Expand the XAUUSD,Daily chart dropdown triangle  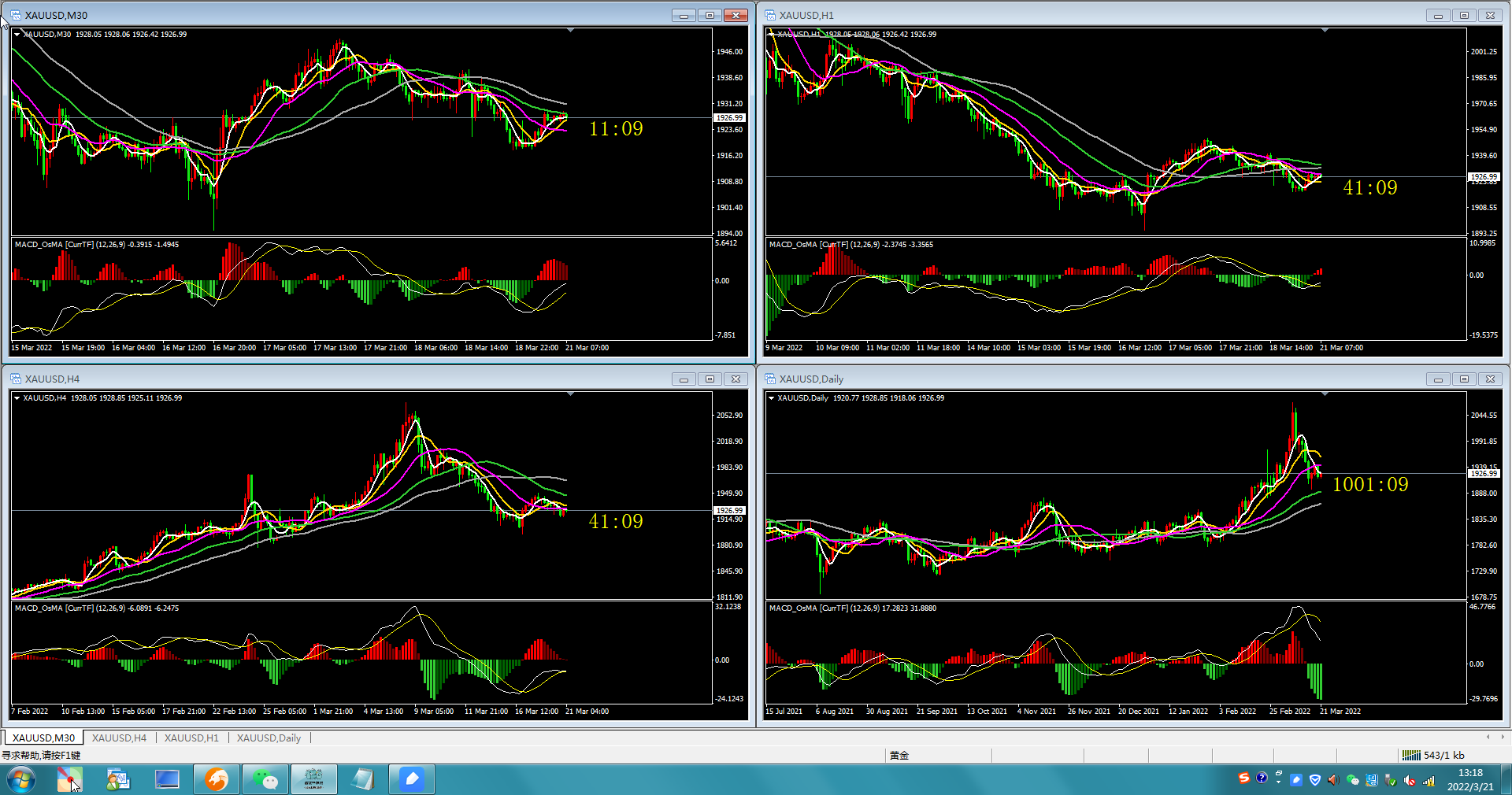pos(771,398)
